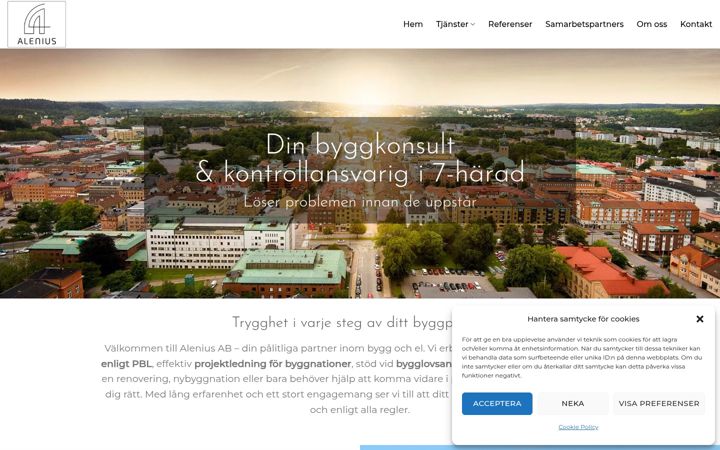Screen dimensions: 720x450
Task: Navigate to Samarbetspartners
Action: pyautogui.click(x=584, y=24)
